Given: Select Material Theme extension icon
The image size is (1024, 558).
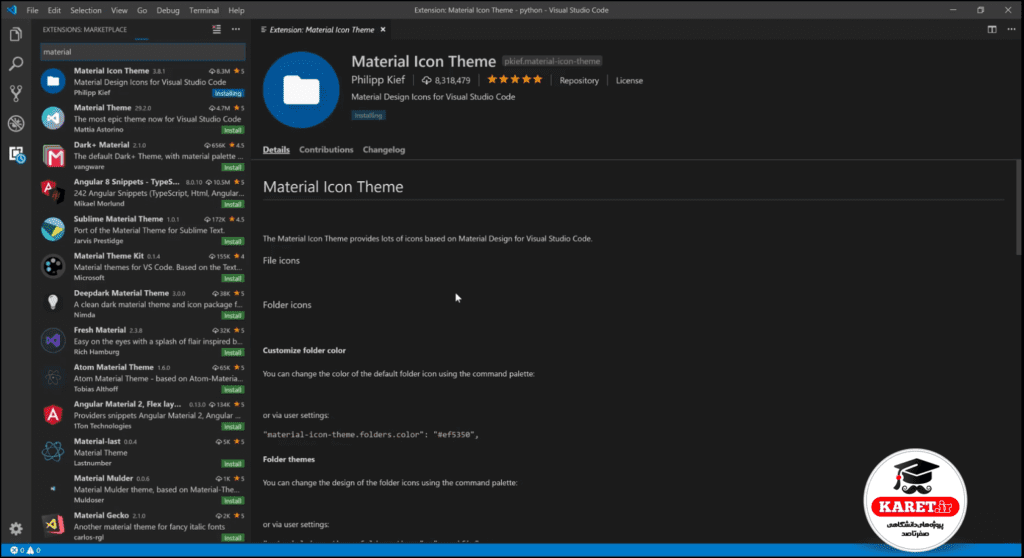Looking at the screenshot, I should point(53,118).
